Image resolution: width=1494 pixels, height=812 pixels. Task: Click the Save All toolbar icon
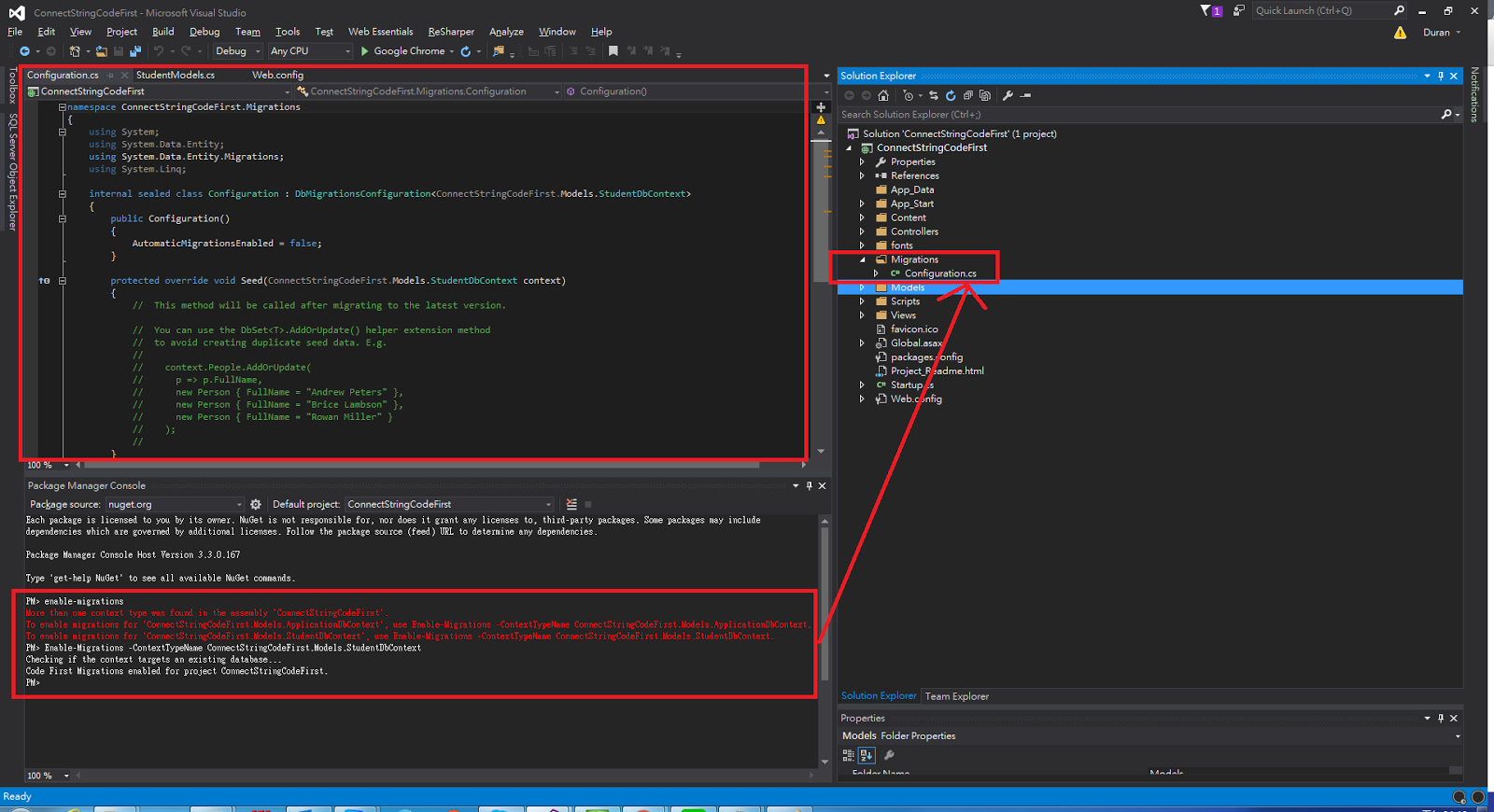[x=135, y=51]
